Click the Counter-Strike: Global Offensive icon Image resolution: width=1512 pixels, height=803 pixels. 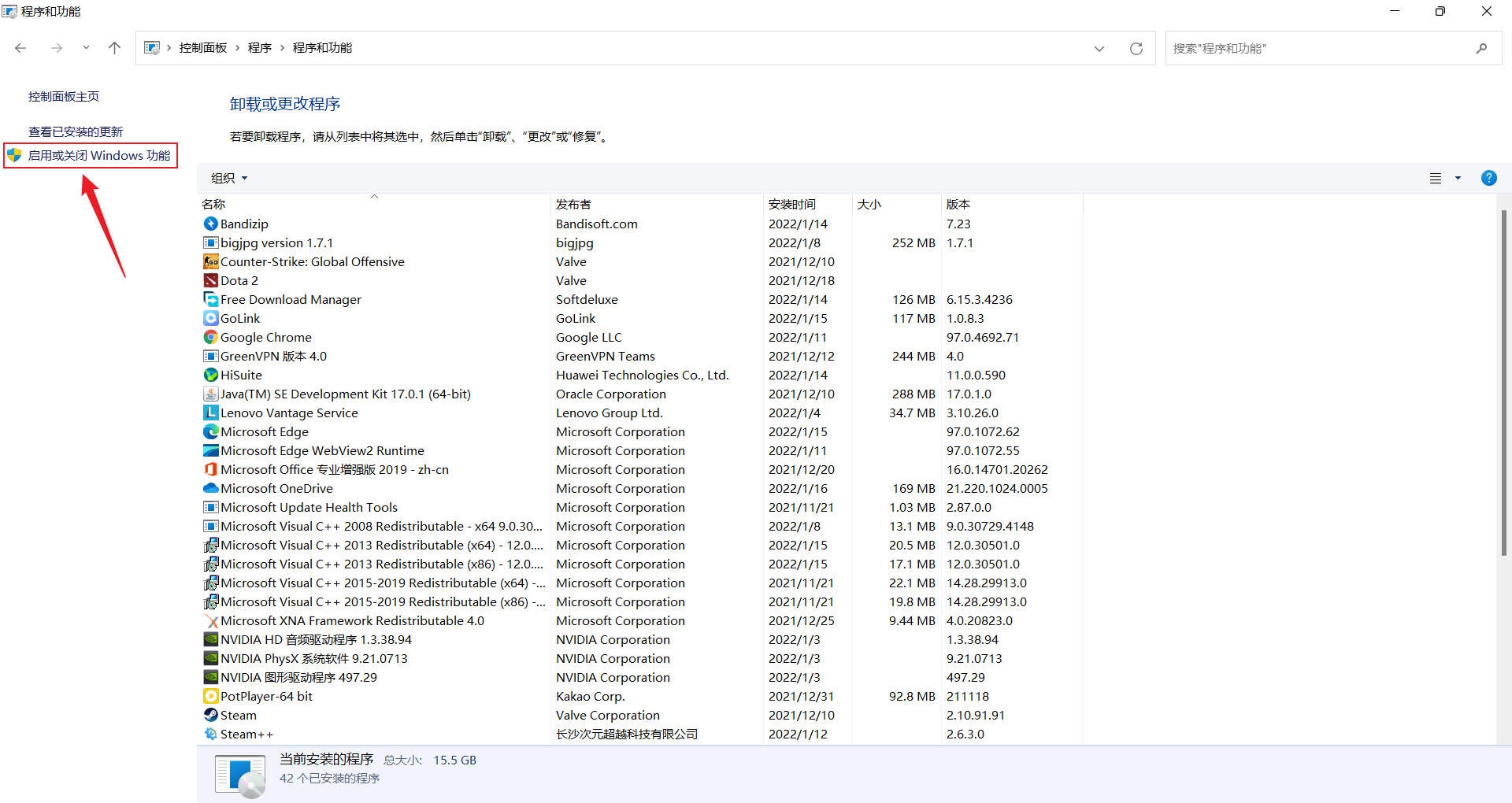[x=210, y=261]
